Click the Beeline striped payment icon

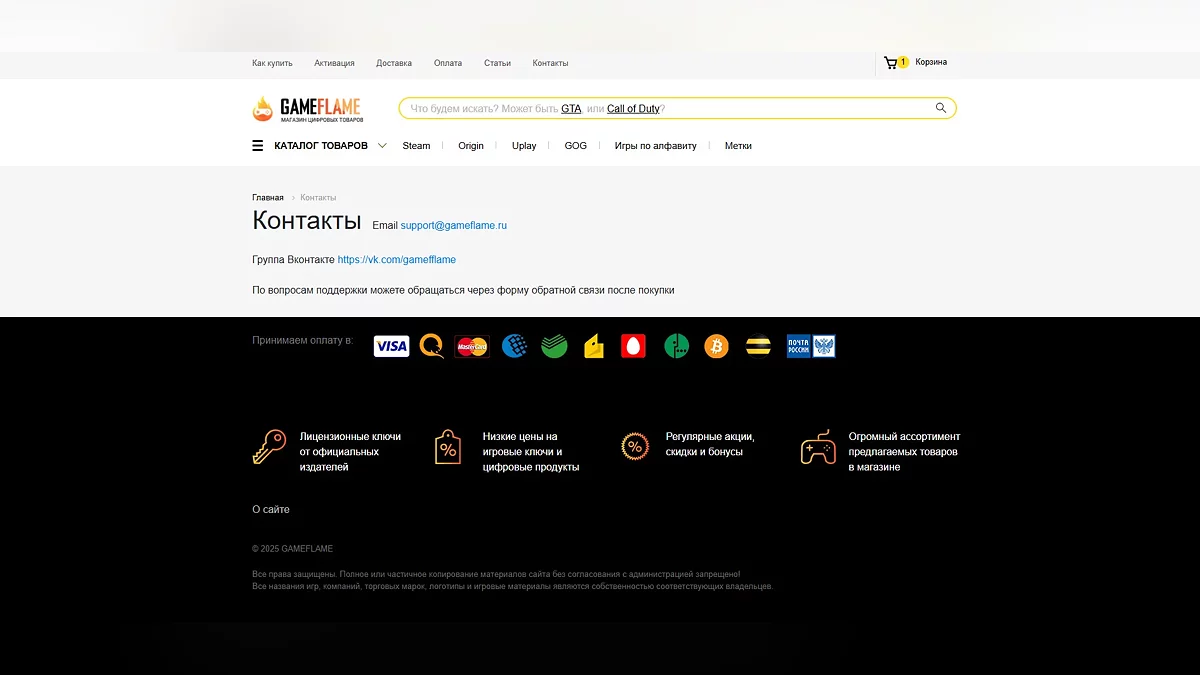(759, 346)
